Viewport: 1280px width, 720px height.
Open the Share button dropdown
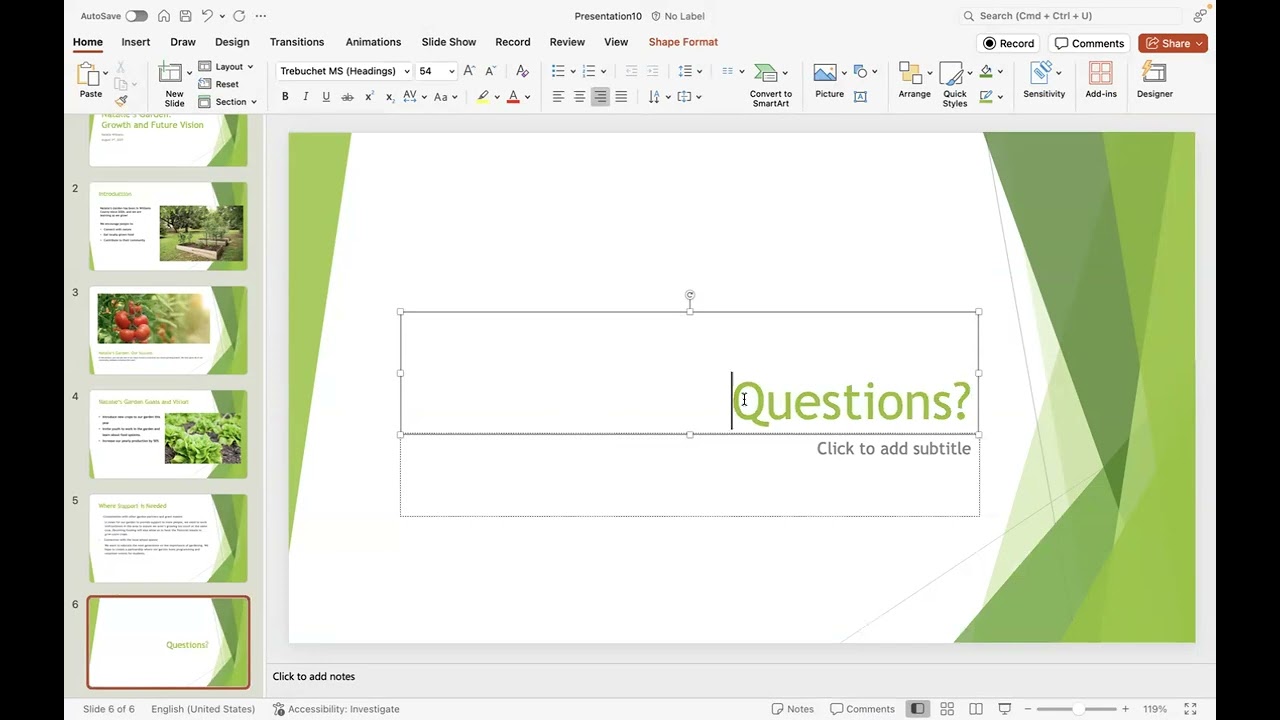pos(1198,43)
